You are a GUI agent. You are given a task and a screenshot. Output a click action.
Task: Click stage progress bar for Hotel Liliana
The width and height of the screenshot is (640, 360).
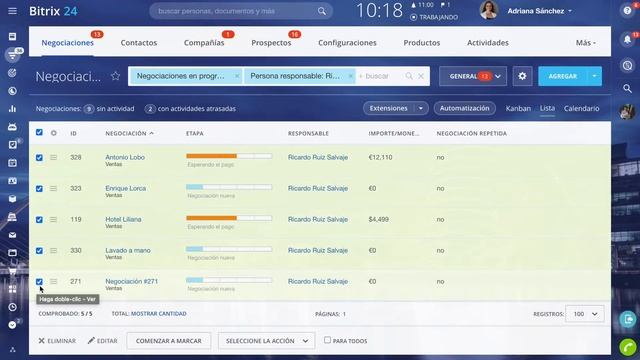[229, 218]
